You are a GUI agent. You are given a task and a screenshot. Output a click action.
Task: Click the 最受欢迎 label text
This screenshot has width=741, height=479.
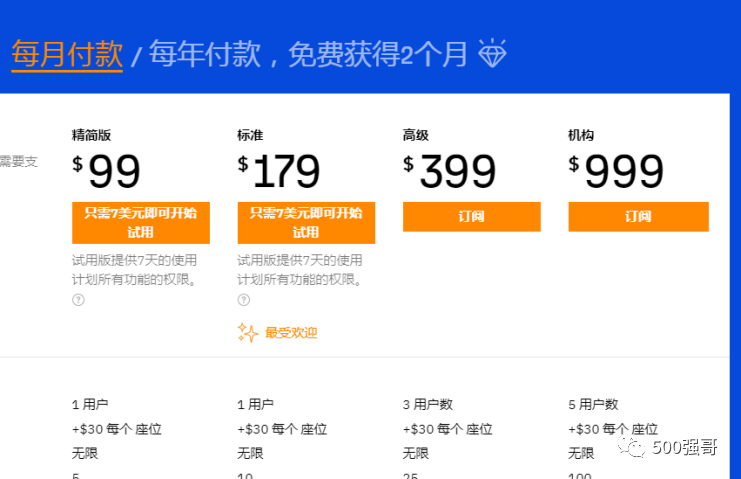[291, 332]
